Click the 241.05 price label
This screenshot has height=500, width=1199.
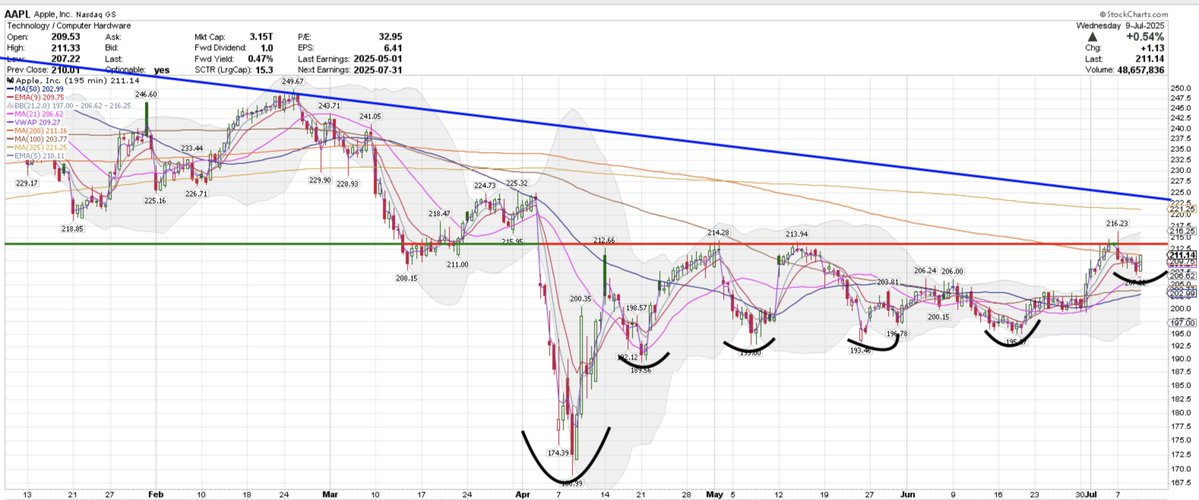coord(371,116)
